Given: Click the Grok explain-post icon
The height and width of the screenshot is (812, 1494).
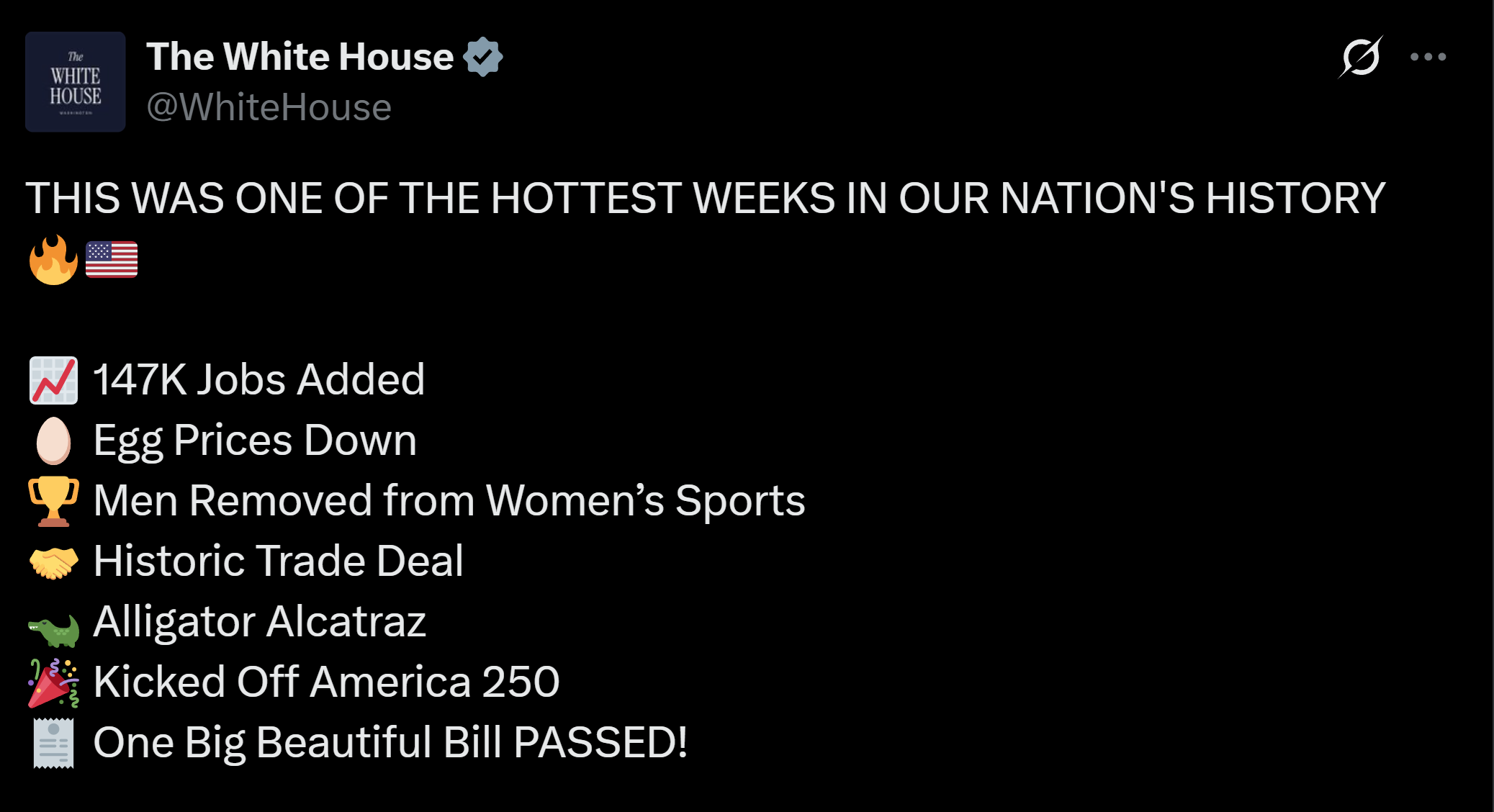Looking at the screenshot, I should [1360, 57].
